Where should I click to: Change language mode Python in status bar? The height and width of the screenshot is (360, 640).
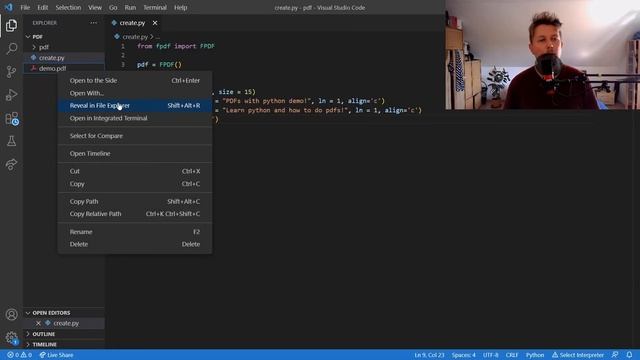click(x=535, y=355)
